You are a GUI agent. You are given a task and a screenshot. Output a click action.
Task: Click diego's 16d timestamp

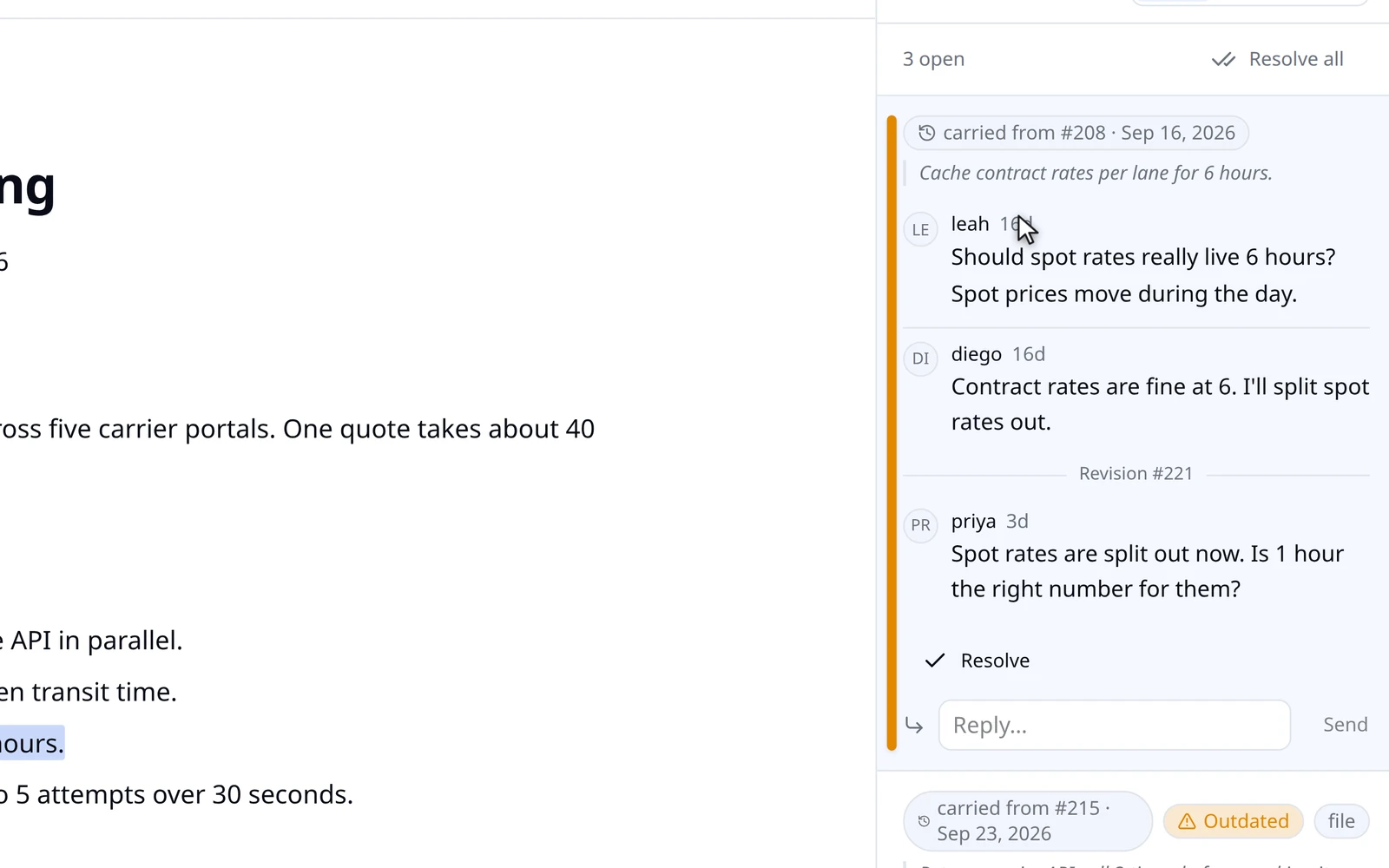pos(1029,354)
